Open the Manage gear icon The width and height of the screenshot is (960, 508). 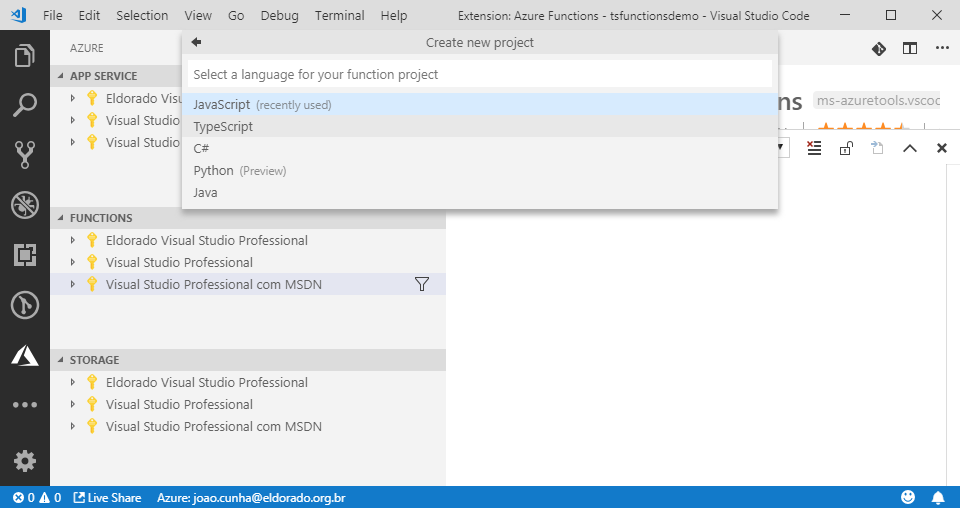tap(24, 461)
